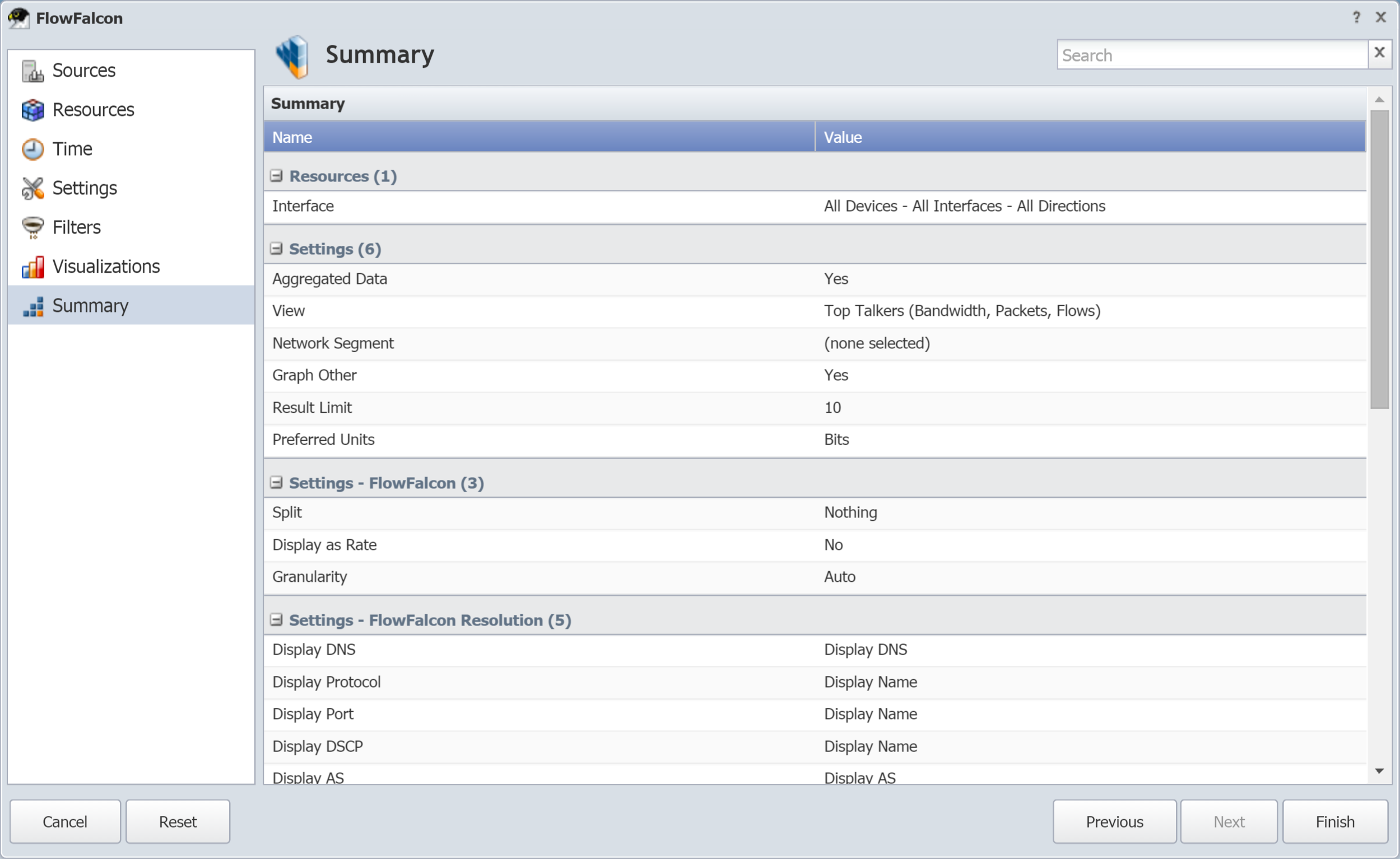Viewport: 1400px width, 859px height.
Task: Click the 'Auto' granularity value
Action: (x=840, y=577)
